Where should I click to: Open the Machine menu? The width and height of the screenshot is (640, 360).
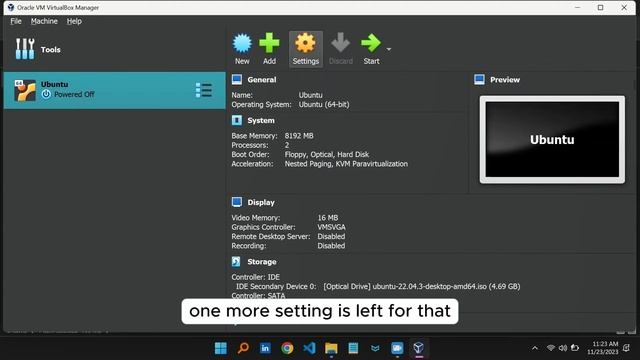(x=44, y=21)
